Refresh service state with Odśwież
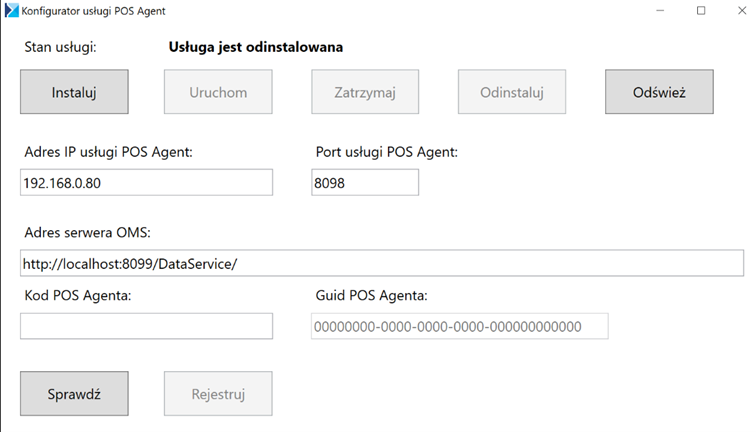Viewport: 756px width, 432px height. (x=659, y=92)
